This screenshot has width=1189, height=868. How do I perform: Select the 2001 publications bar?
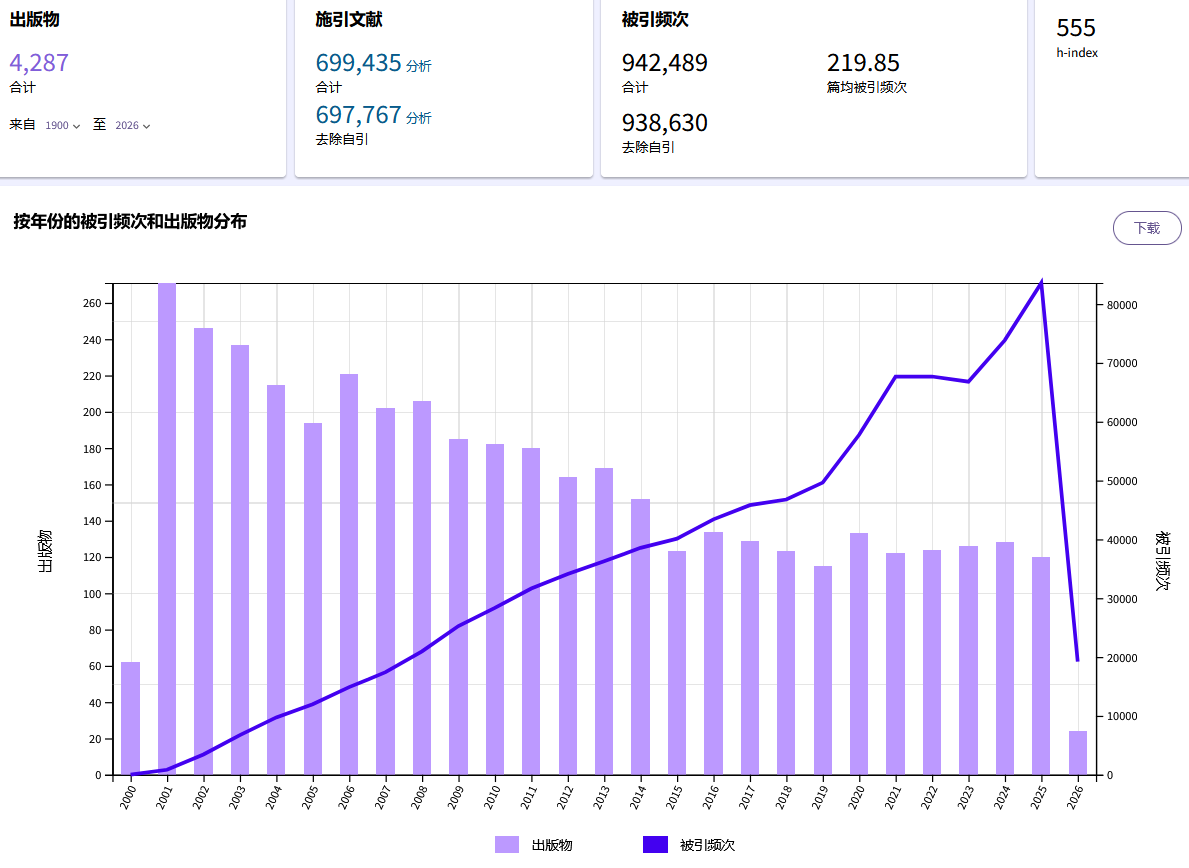pos(167,530)
